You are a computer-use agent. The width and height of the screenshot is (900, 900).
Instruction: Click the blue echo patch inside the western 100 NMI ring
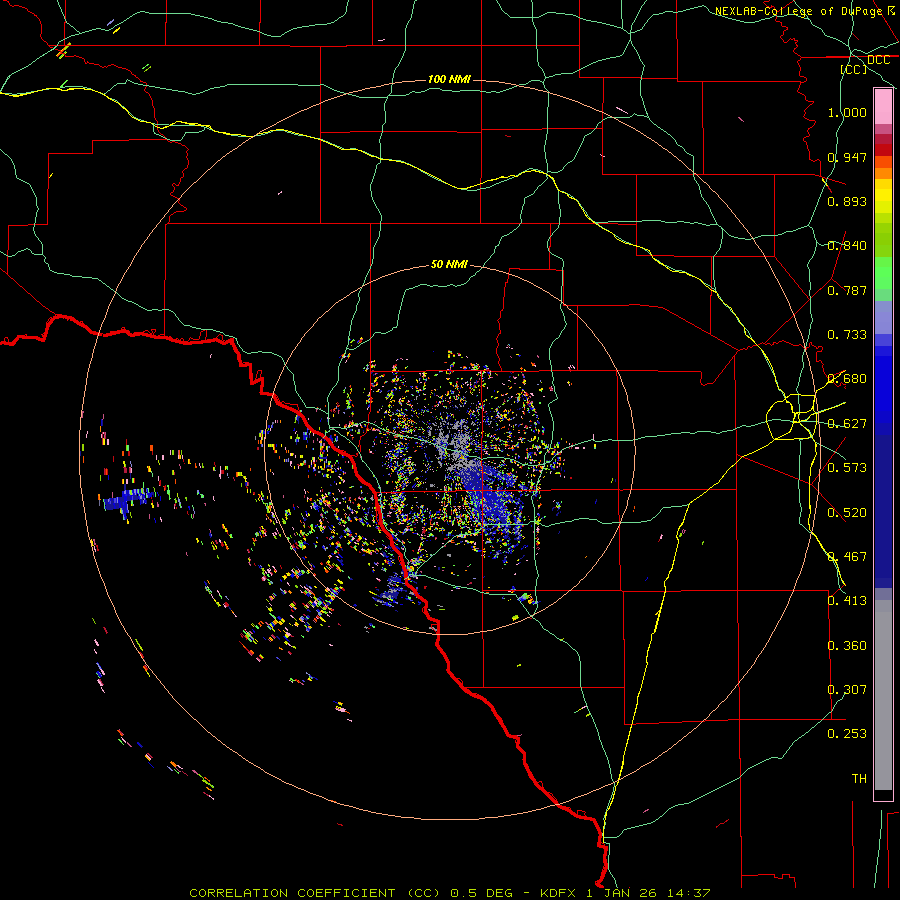(127, 501)
